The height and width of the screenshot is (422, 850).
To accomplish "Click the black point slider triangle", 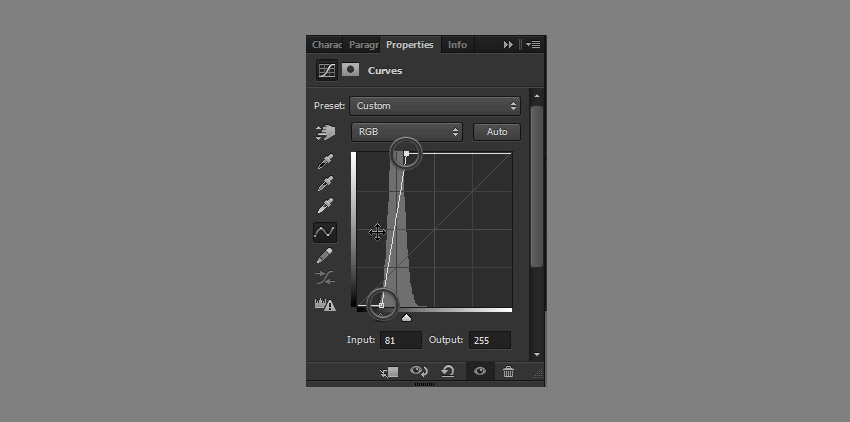I will coord(381,315).
